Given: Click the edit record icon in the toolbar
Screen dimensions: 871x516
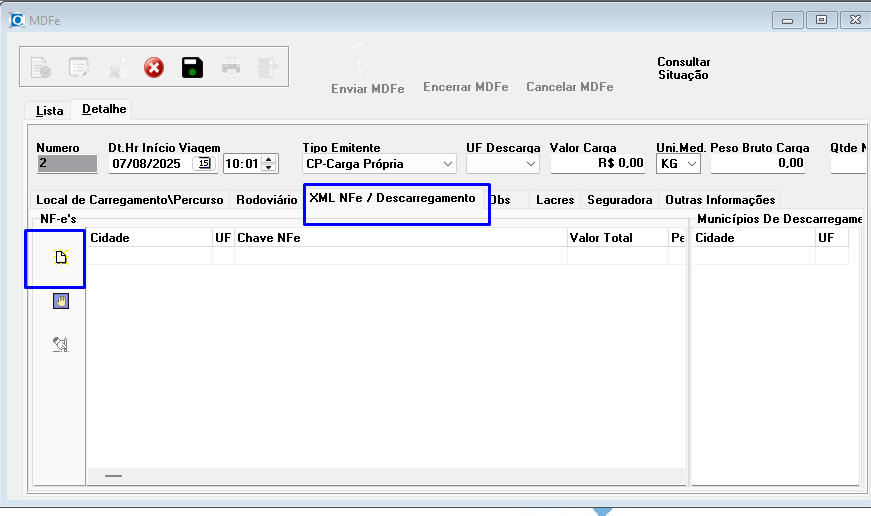Looking at the screenshot, I should 78,68.
